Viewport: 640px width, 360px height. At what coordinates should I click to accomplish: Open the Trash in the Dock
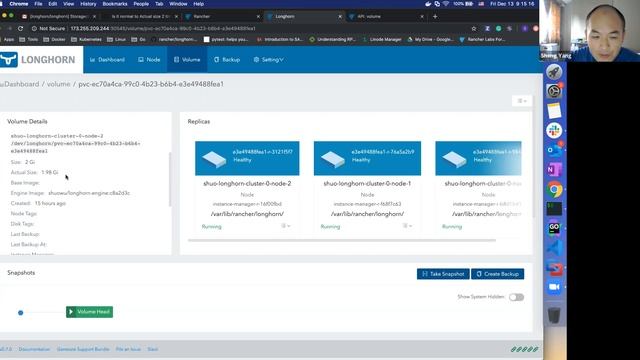point(554,315)
